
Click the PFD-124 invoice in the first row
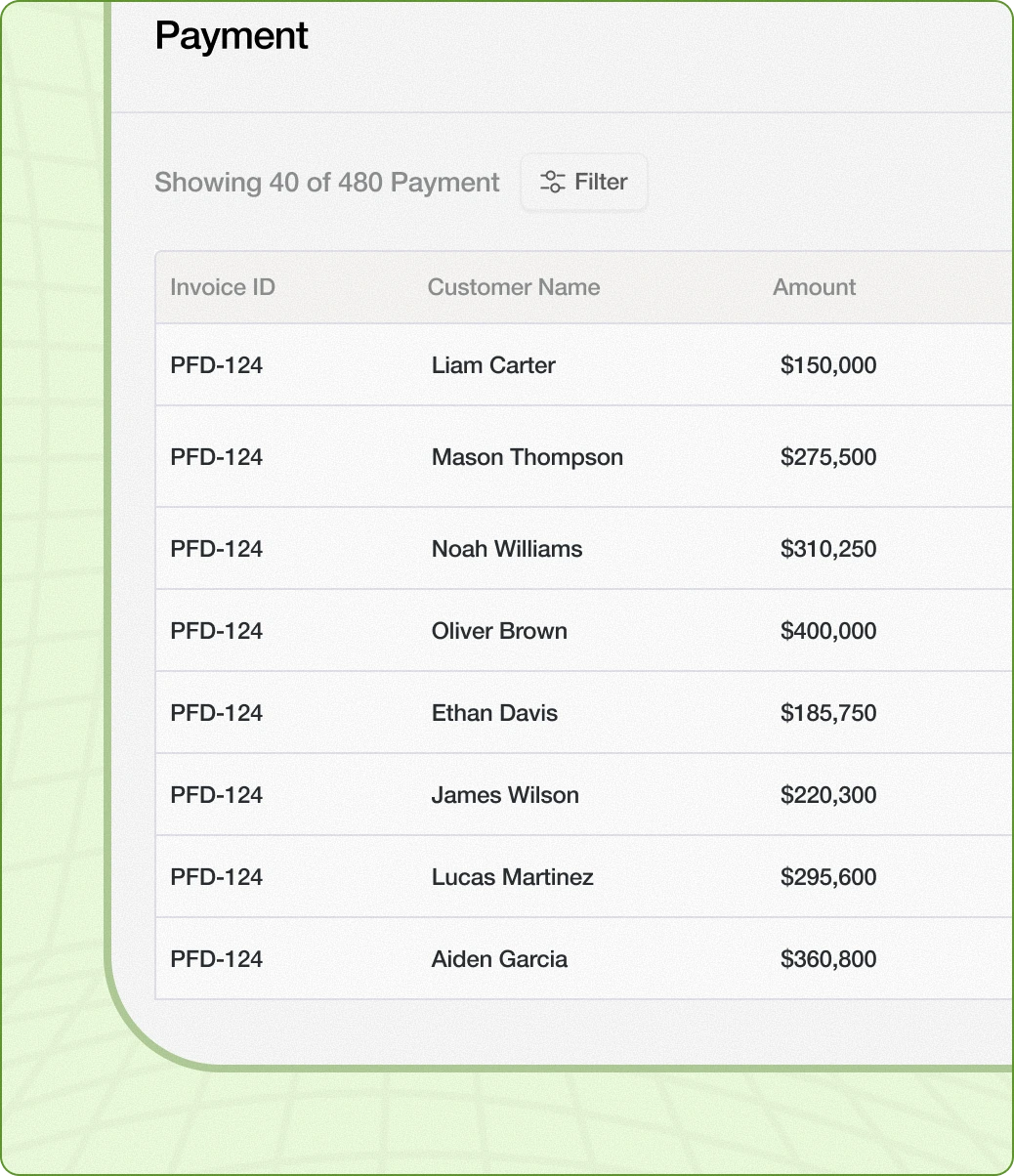(x=216, y=365)
